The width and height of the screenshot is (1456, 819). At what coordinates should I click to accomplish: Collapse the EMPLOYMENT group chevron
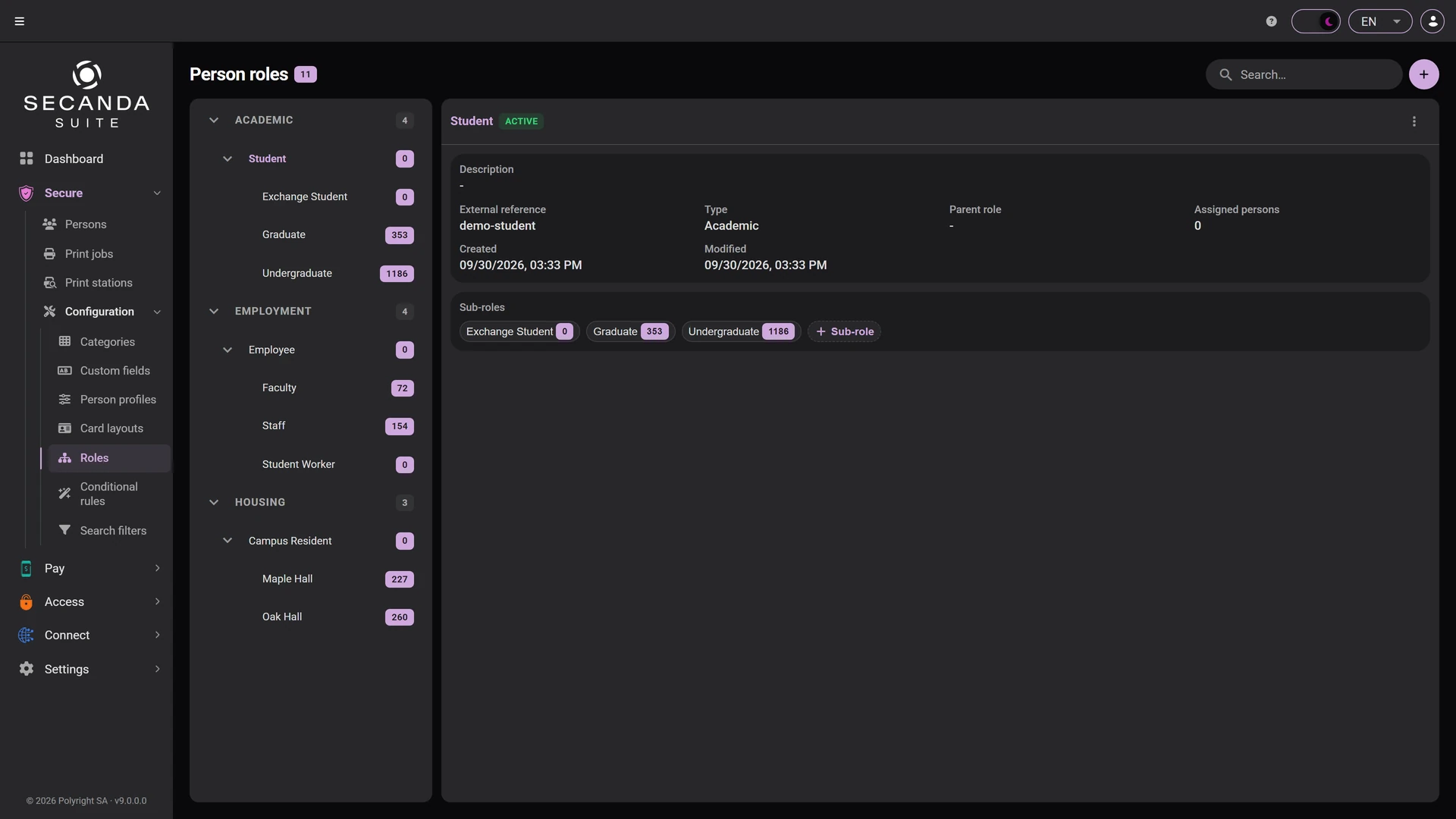[214, 312]
